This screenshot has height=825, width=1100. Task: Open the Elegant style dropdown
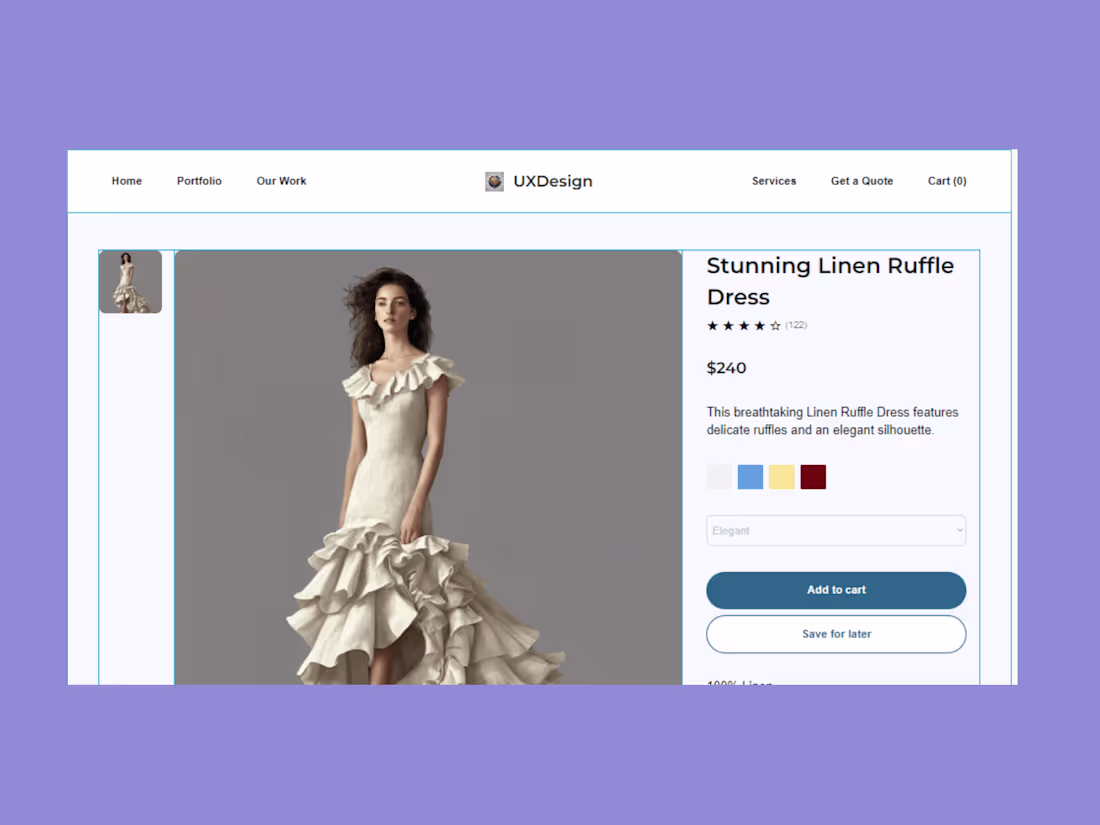point(836,530)
